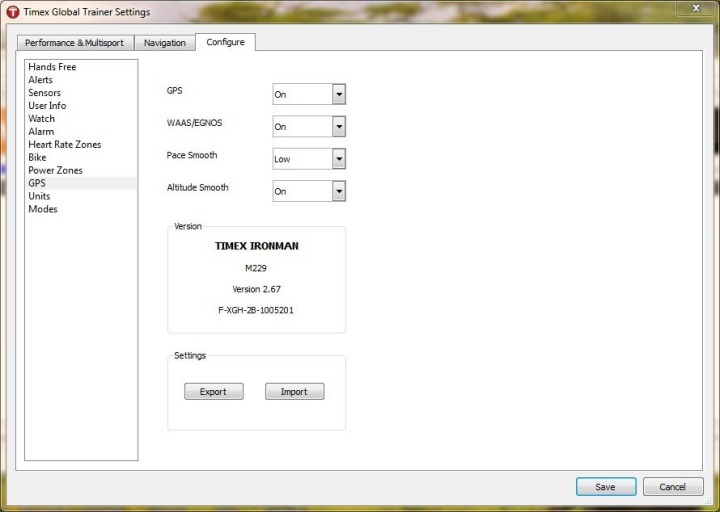
Task: Click the M229 model text
Action: pyautogui.click(x=256, y=268)
